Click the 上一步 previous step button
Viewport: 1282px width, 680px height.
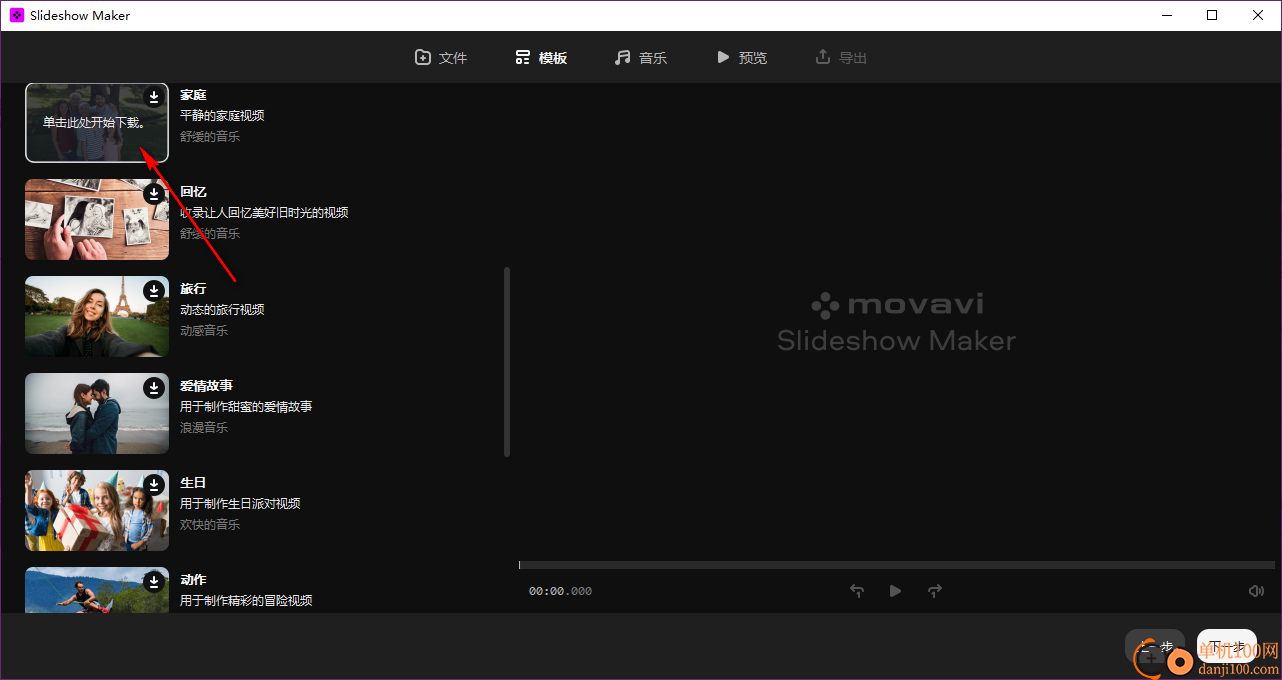(x=1155, y=646)
